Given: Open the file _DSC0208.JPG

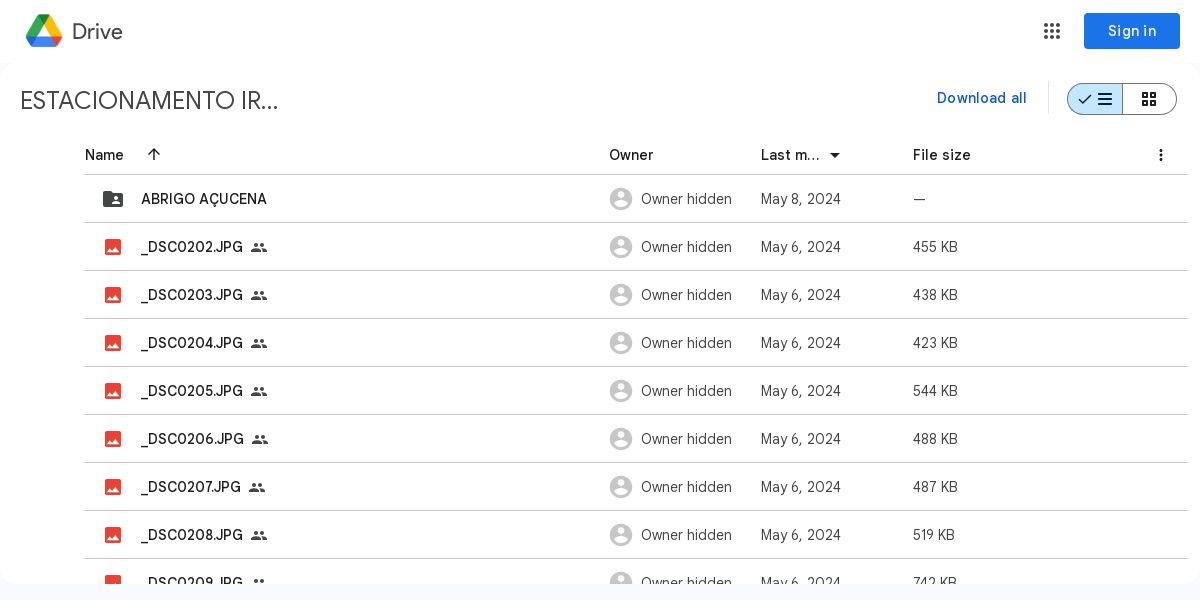Looking at the screenshot, I should pyautogui.click(x=192, y=535).
